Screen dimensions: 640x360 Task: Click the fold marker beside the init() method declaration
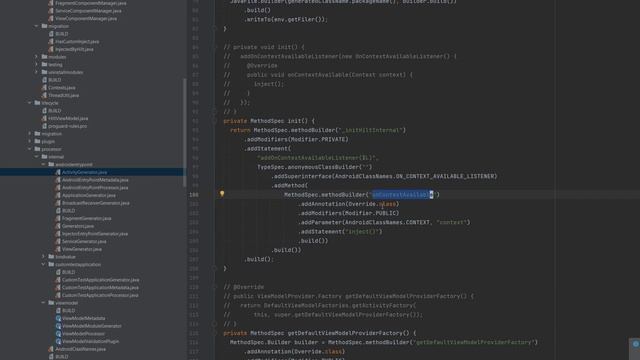[214, 121]
